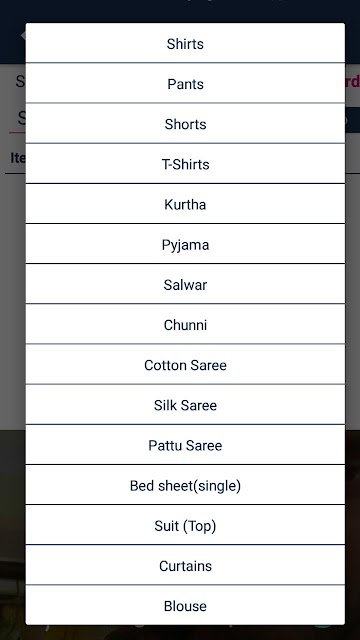Choose Cotton Saree
The height and width of the screenshot is (640, 360).
tap(185, 364)
